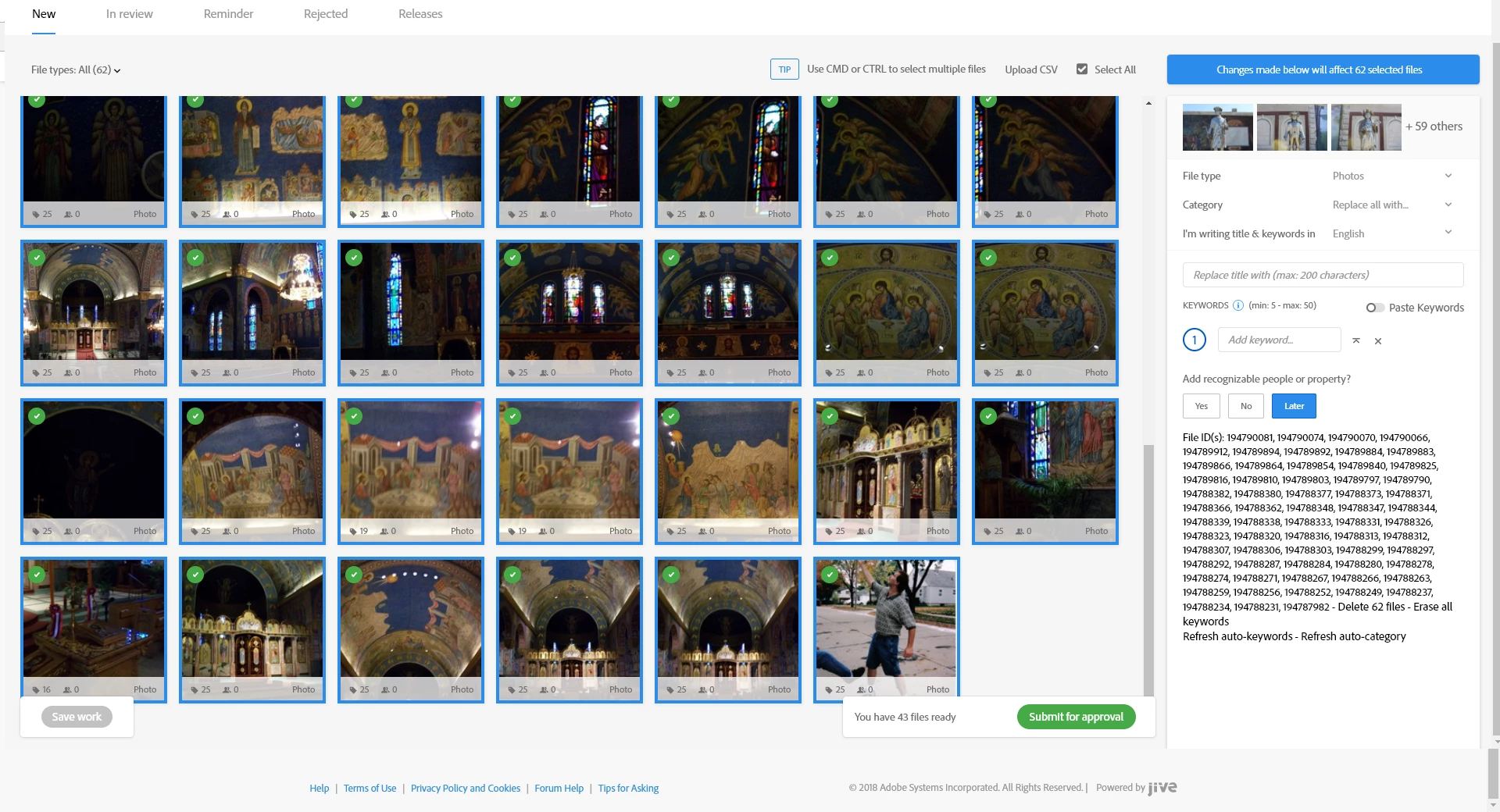Image resolution: width=1500 pixels, height=812 pixels.
Task: Open the Category Replace all with dropdown
Action: [x=1392, y=205]
